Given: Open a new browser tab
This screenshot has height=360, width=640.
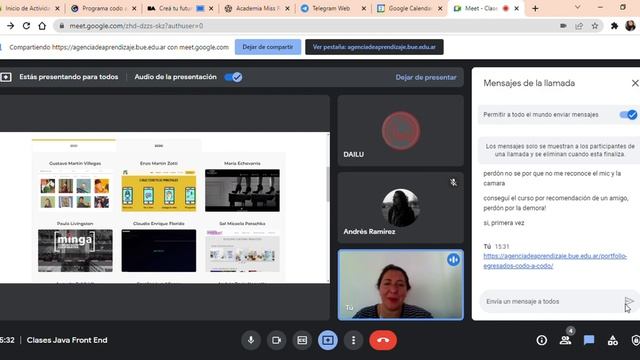Looking at the screenshot, I should pos(535,8).
